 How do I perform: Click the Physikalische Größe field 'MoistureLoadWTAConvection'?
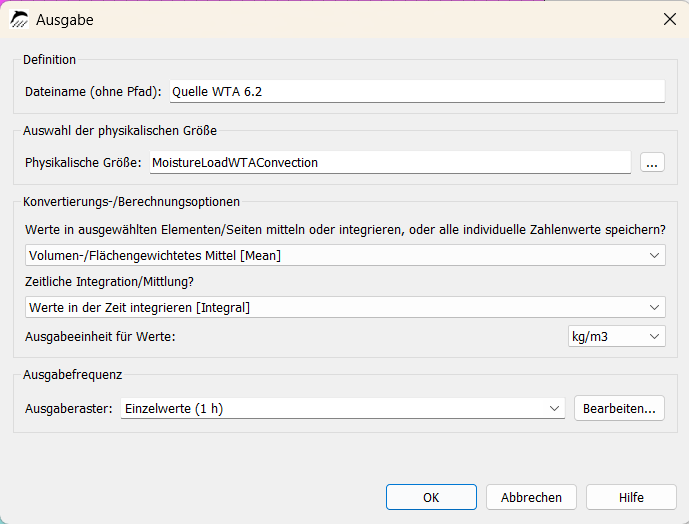coord(390,163)
